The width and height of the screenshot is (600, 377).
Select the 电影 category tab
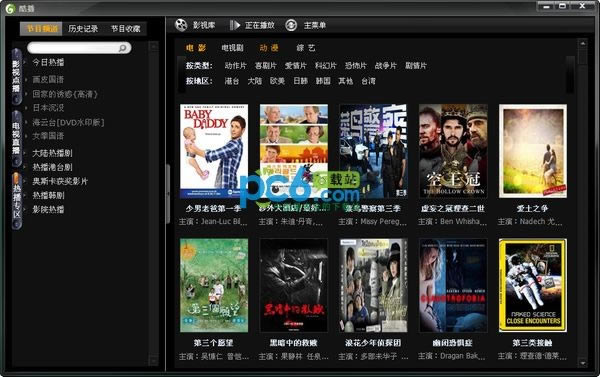click(196, 48)
